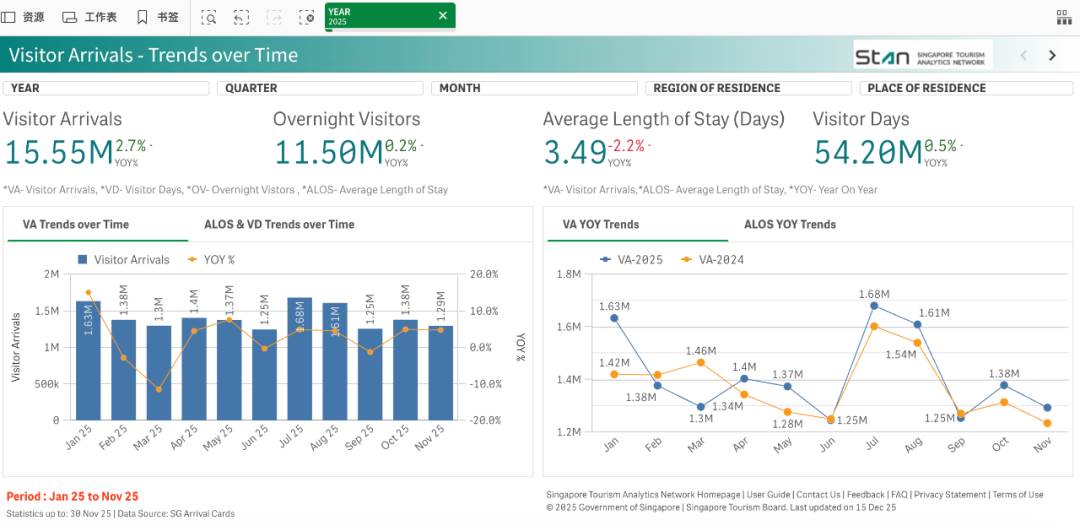Expand the MONTH filter
The width and height of the screenshot is (1080, 526).
[536, 88]
